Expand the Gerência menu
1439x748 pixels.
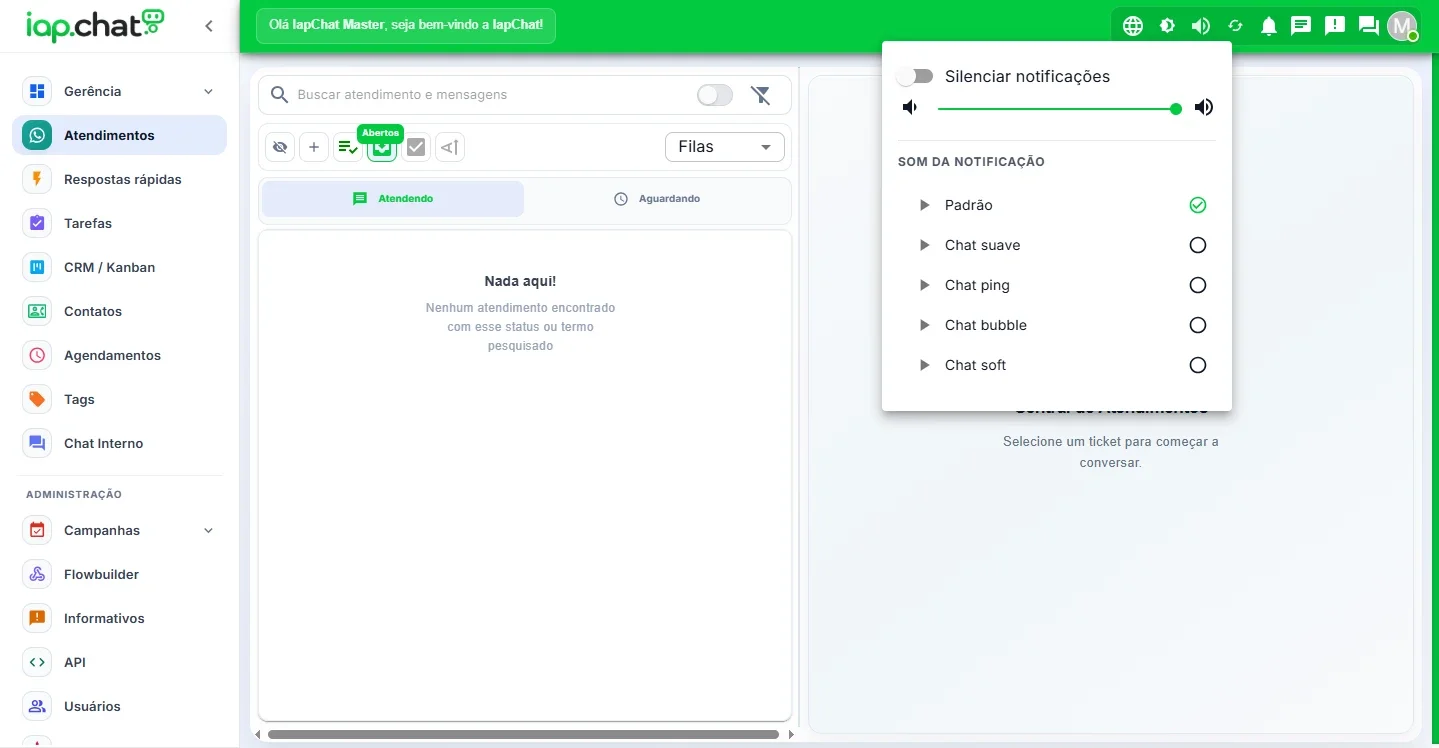120,91
